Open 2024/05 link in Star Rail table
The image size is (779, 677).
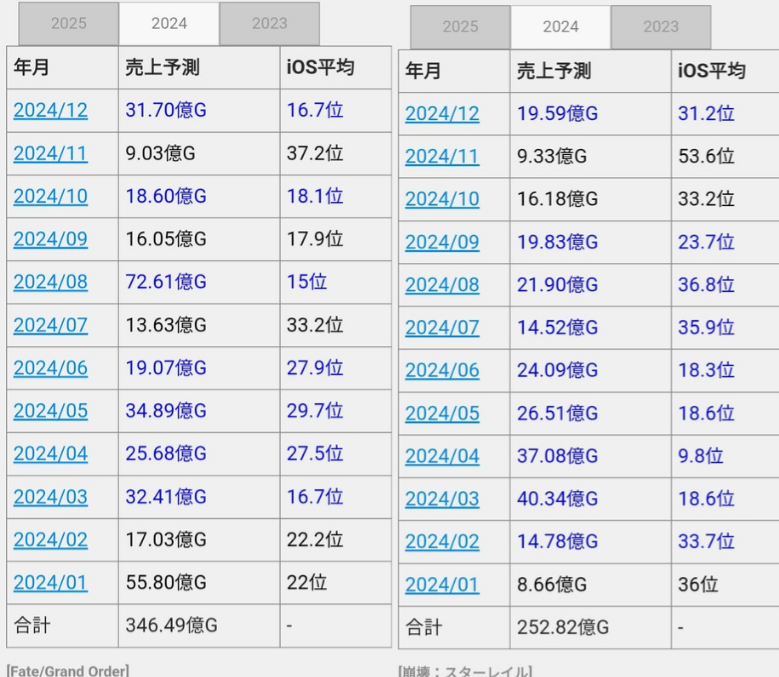442,413
